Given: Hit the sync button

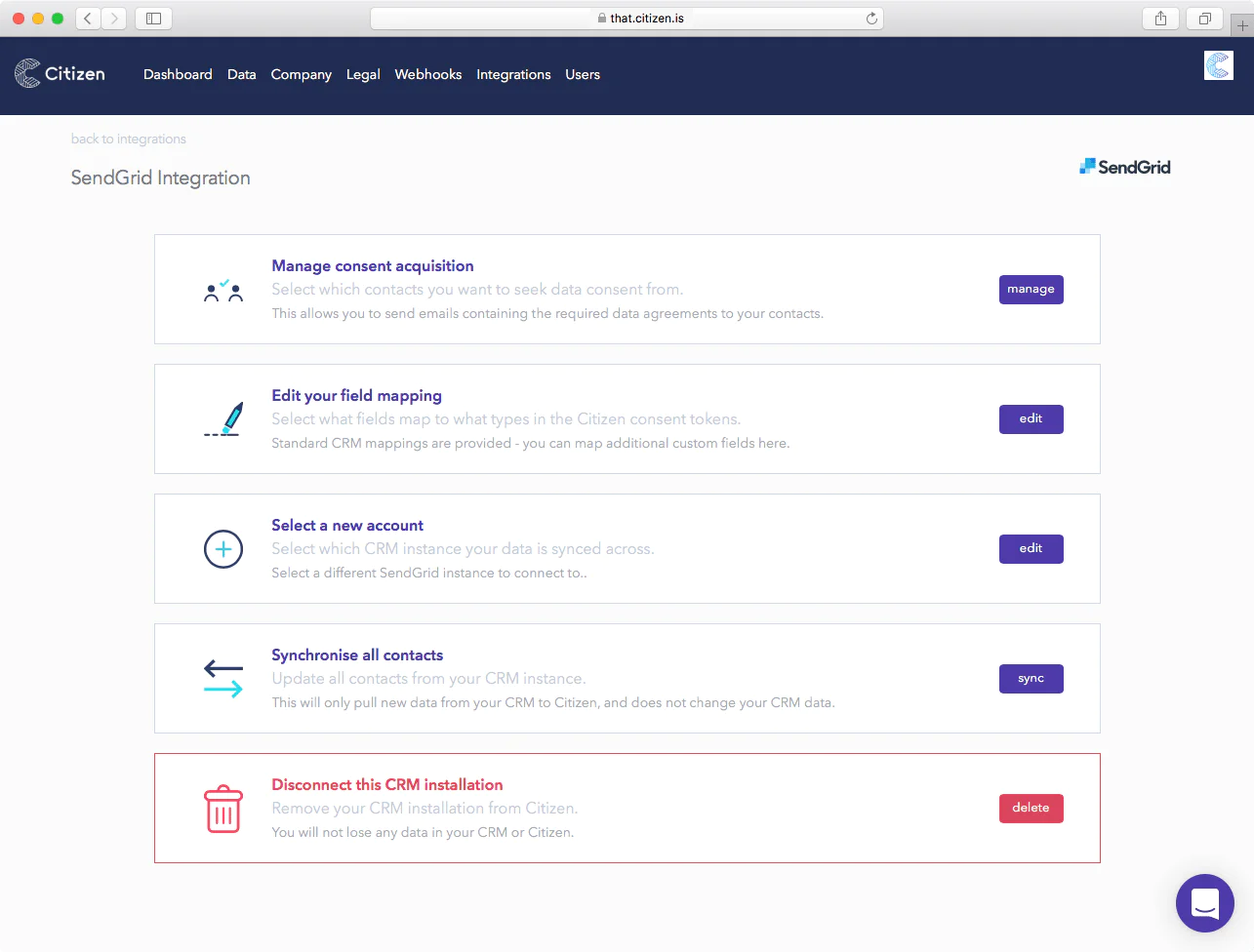Looking at the screenshot, I should coord(1031,679).
